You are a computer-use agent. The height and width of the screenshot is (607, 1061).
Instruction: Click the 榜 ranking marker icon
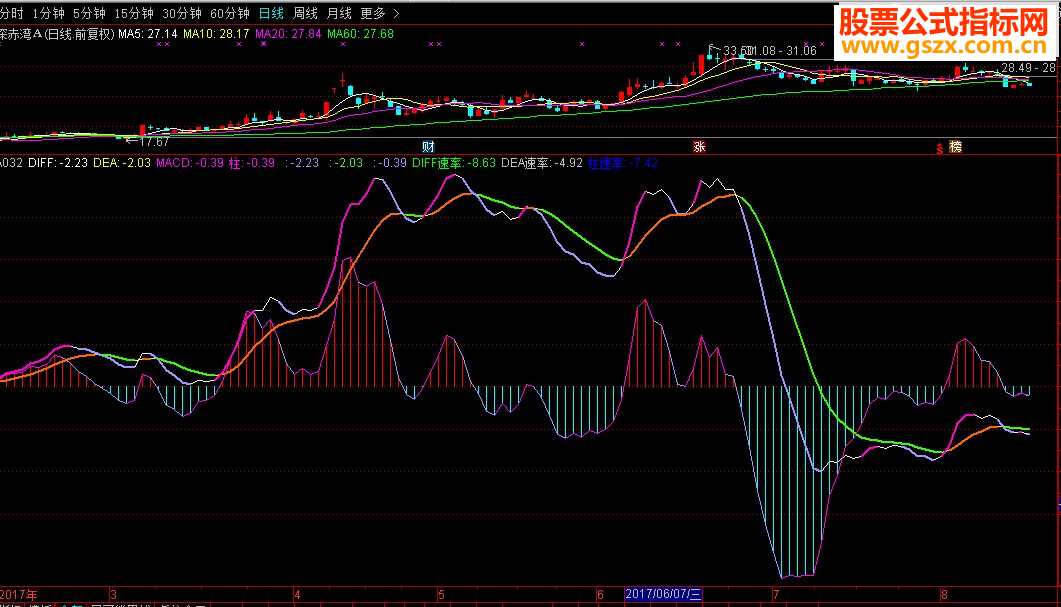955,147
